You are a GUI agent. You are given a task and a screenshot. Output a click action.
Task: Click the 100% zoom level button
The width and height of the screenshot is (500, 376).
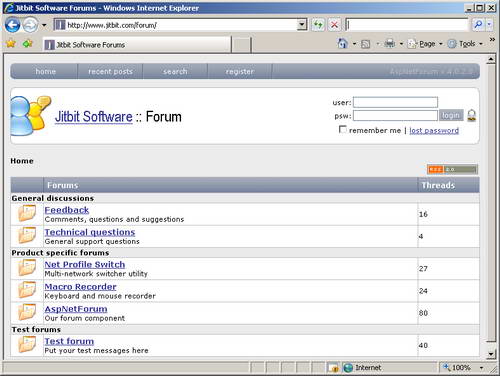click(457, 368)
